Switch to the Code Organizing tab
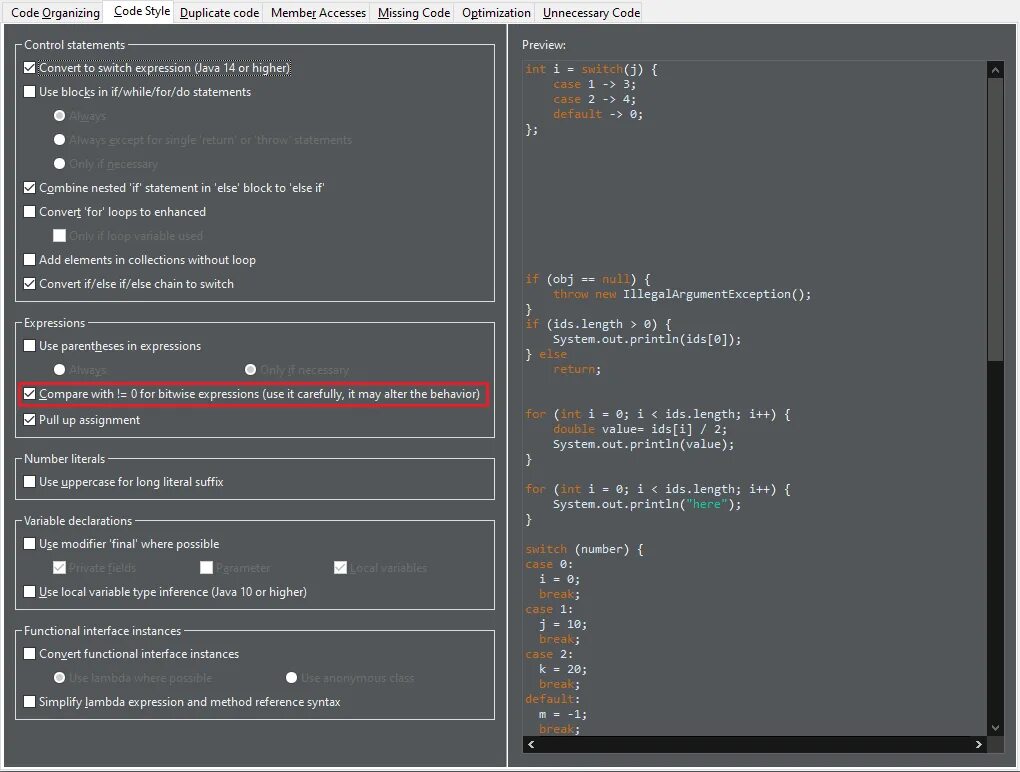 (x=54, y=12)
